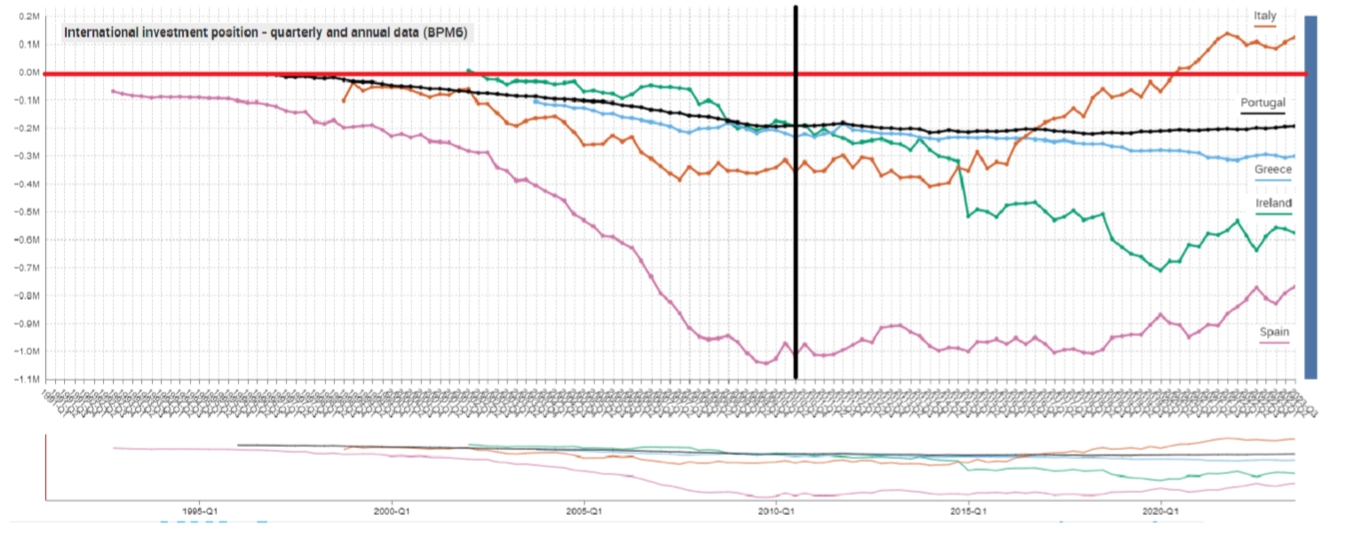
Task: Click the green line swatch under Ireland
Action: [1273, 213]
